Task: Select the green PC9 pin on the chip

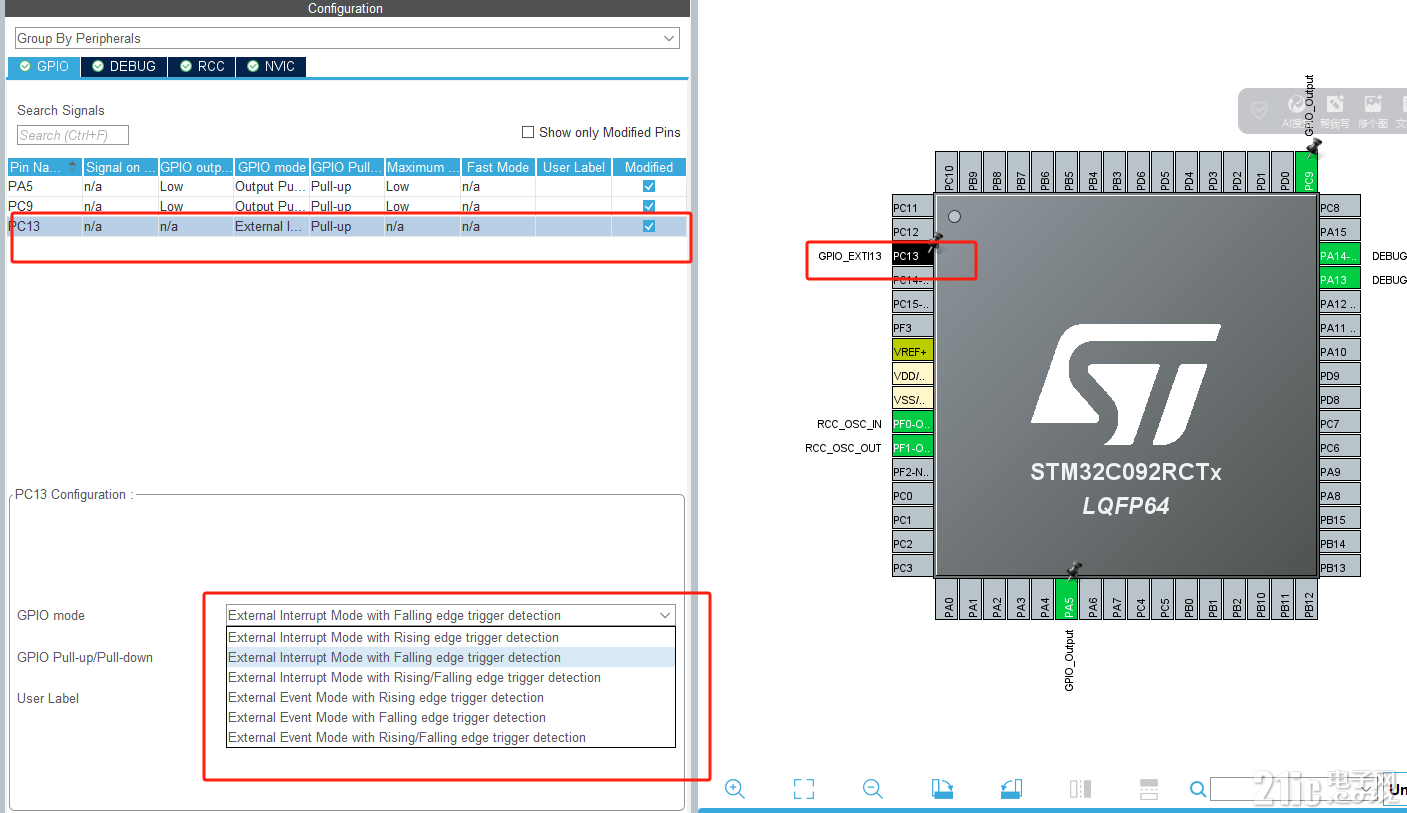Action: tap(1308, 172)
